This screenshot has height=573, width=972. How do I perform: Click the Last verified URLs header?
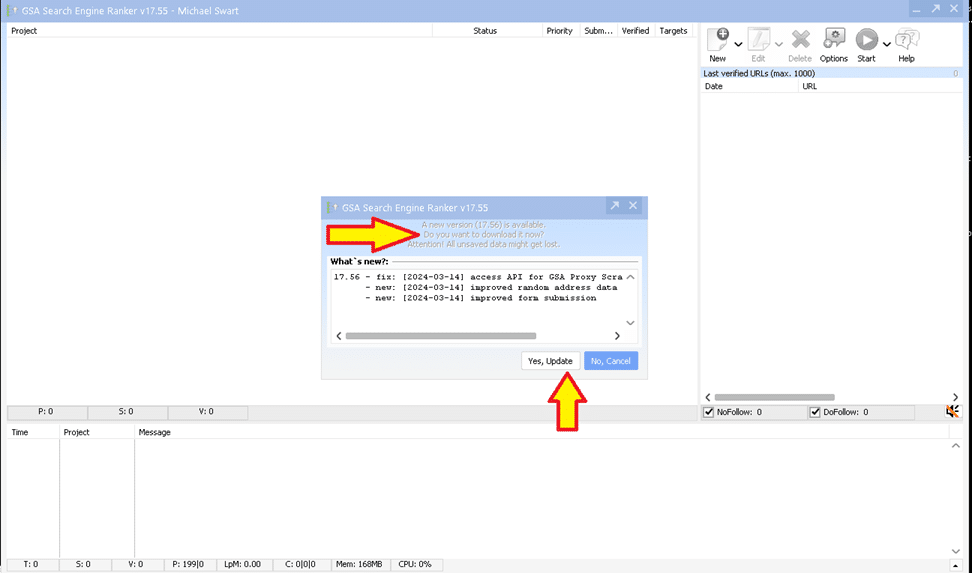click(x=831, y=73)
